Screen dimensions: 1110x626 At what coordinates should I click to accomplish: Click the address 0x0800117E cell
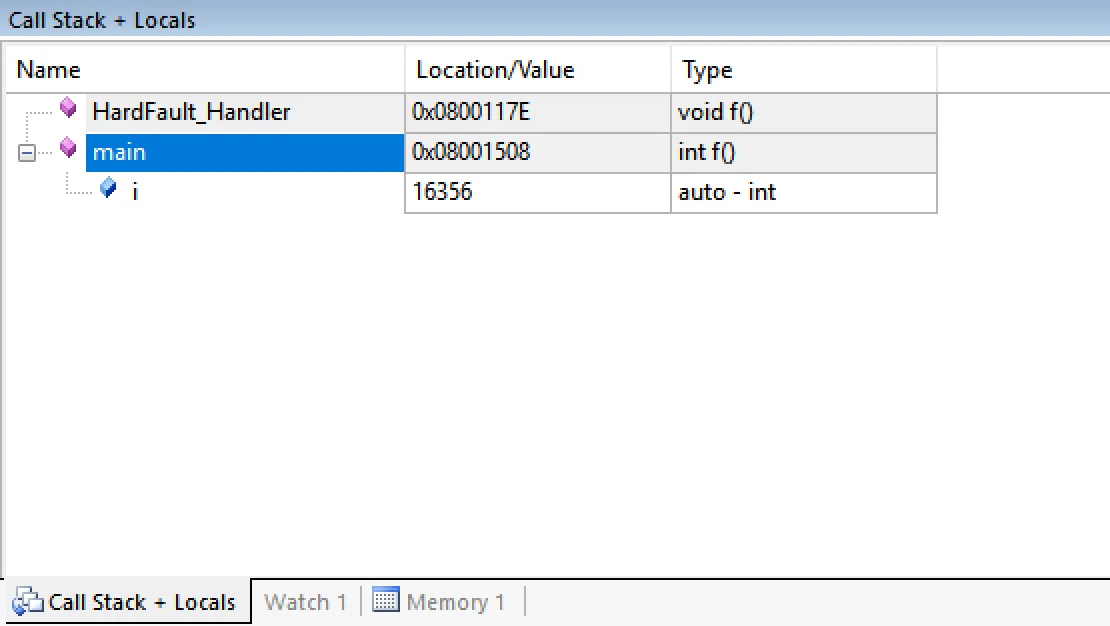pos(470,112)
